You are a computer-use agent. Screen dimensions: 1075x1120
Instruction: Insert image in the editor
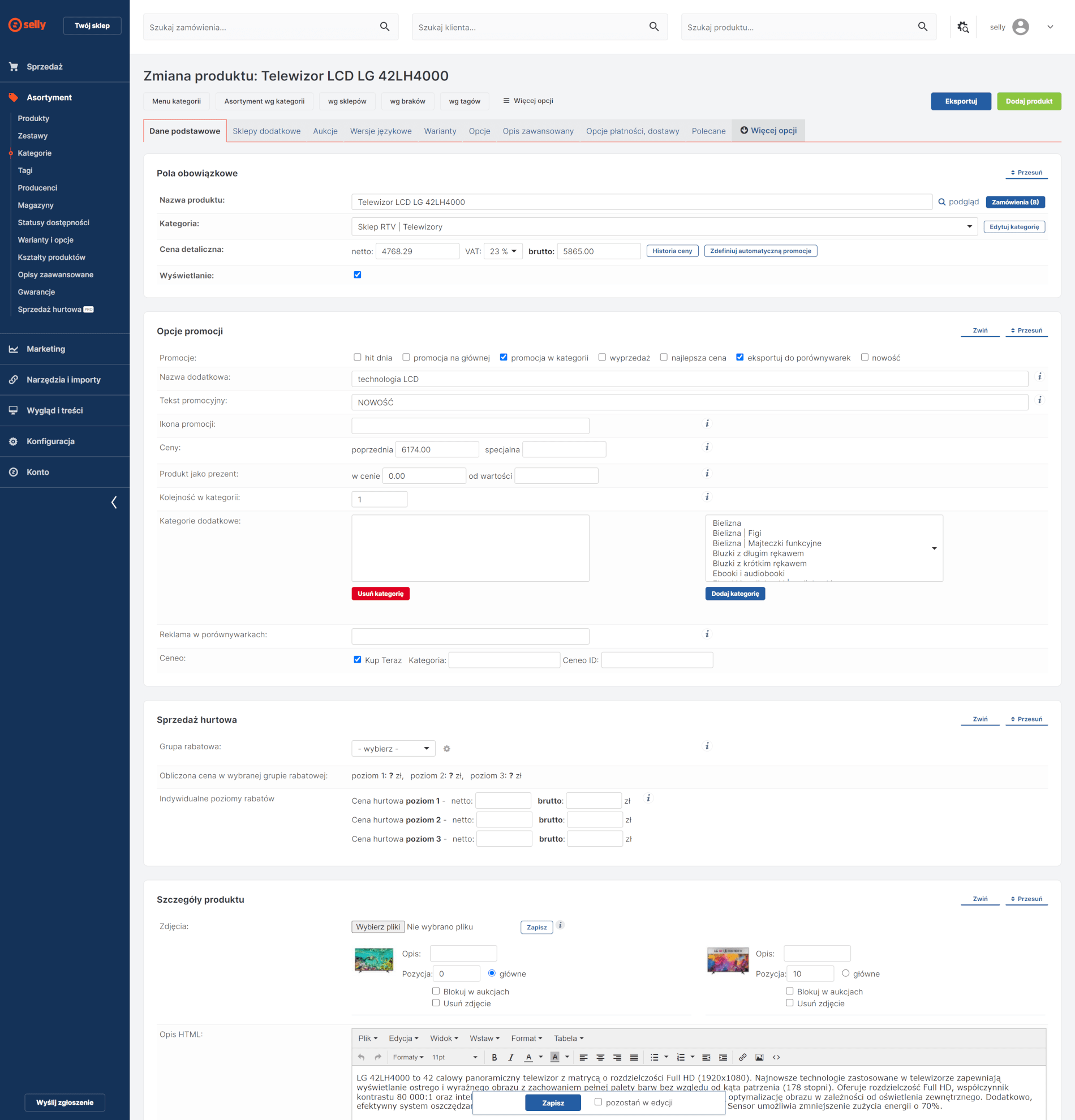coord(759,1057)
